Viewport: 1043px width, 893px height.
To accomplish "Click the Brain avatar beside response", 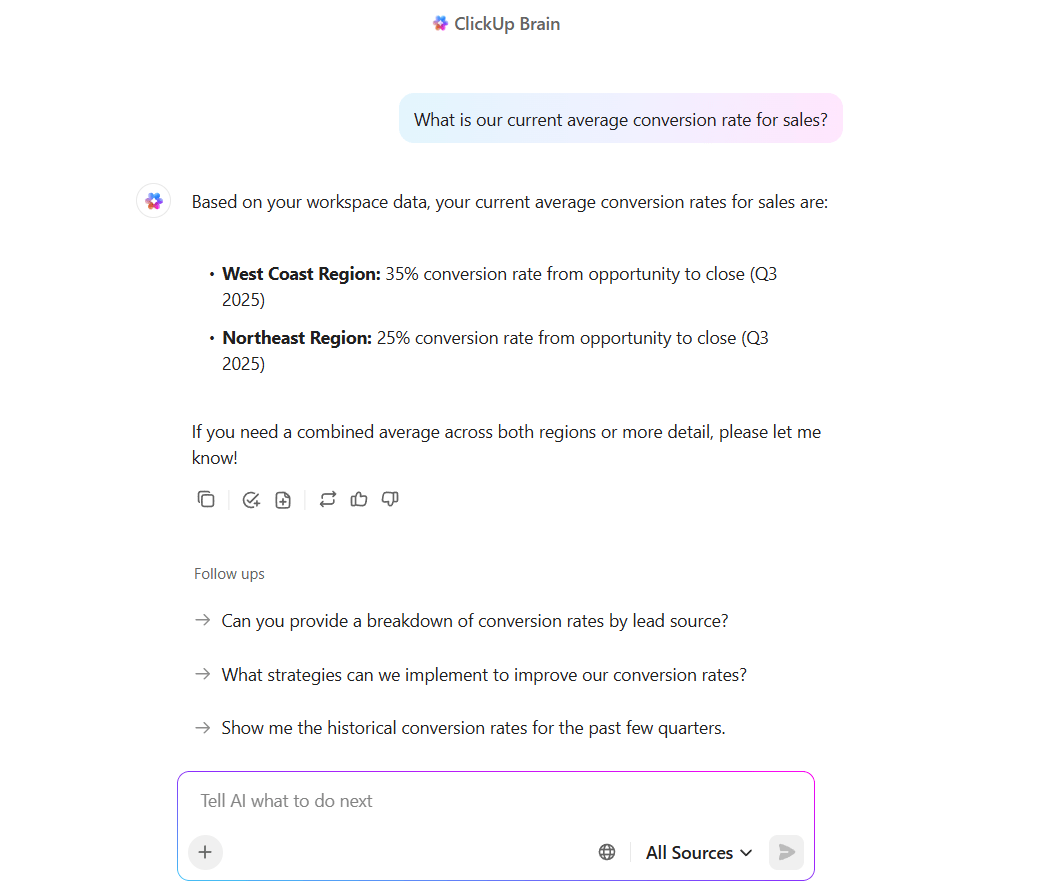I will 154,201.
